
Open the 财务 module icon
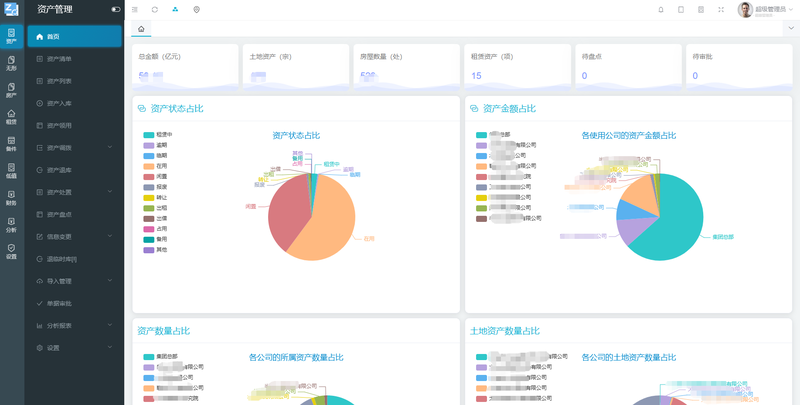click(x=11, y=198)
